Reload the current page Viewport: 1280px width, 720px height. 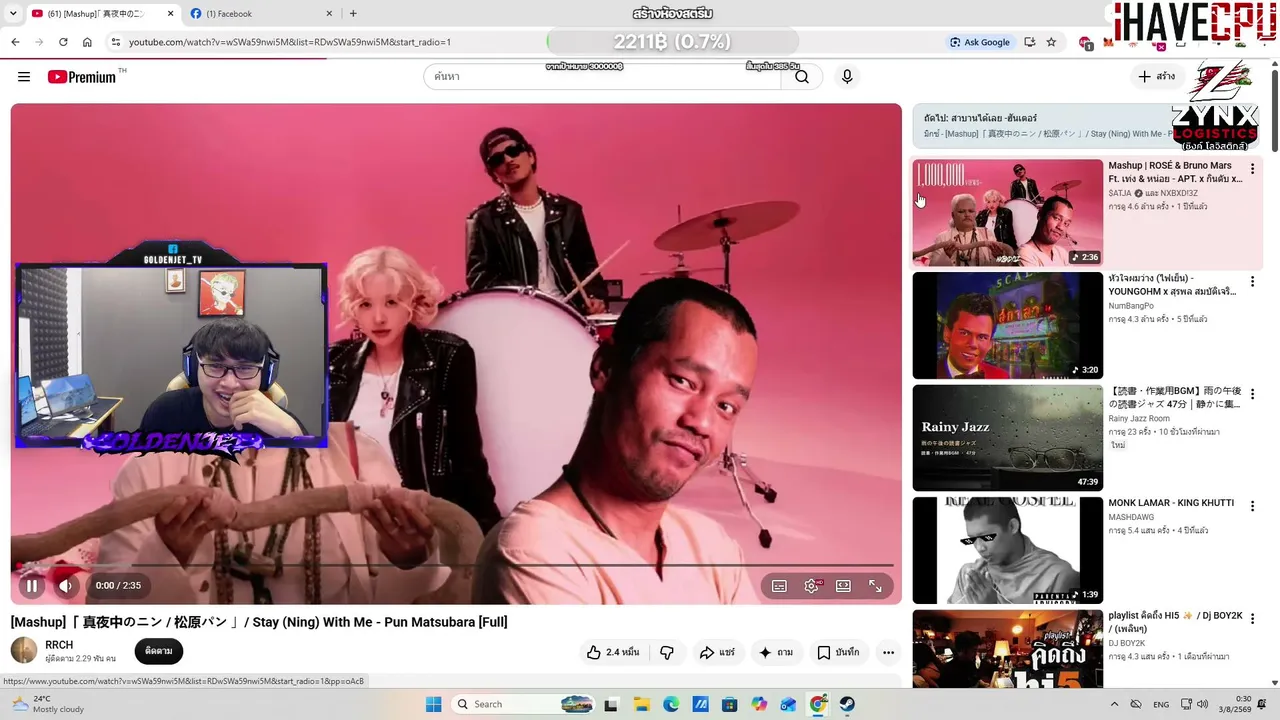[63, 42]
